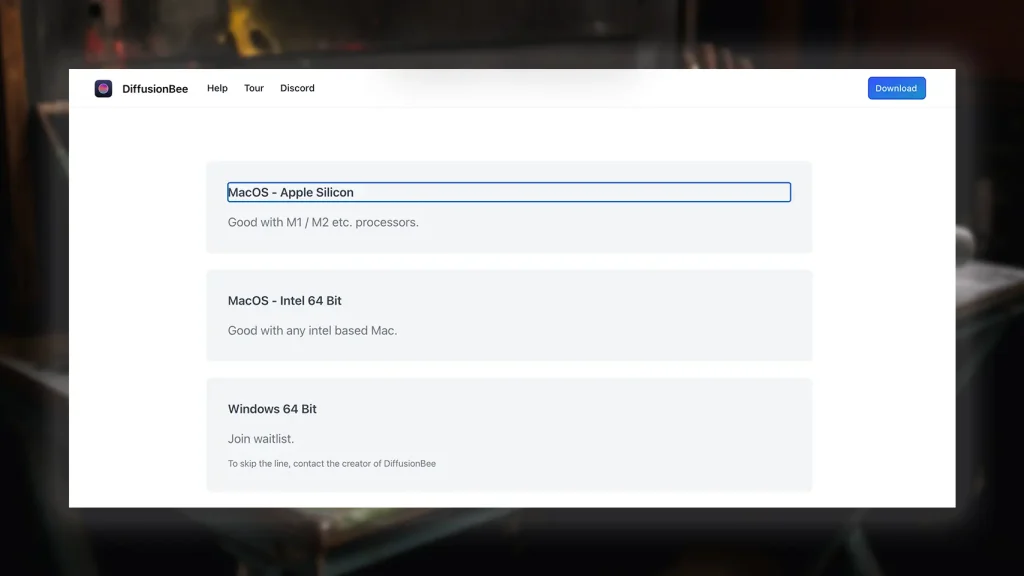The width and height of the screenshot is (1024, 576).
Task: Start the Tour from the navigation bar
Action: 253,88
